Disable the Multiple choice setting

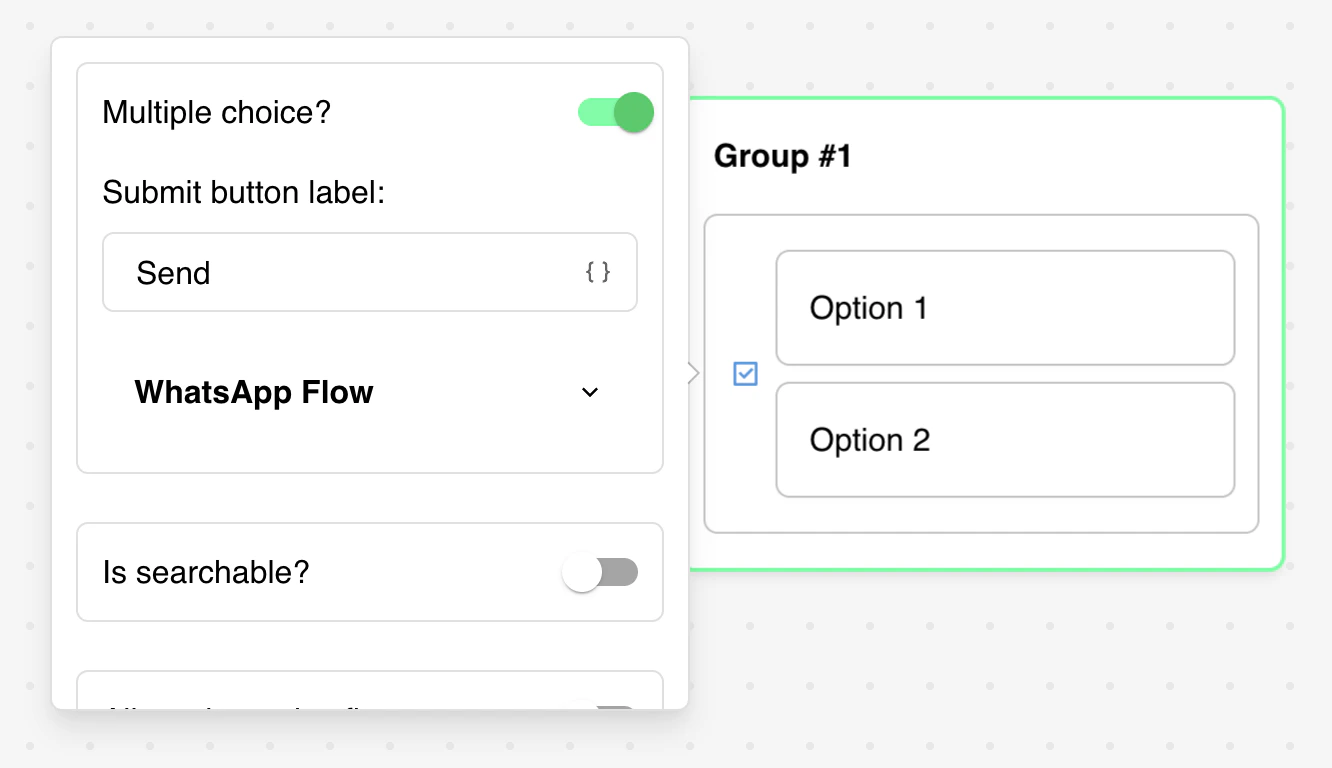[x=614, y=112]
